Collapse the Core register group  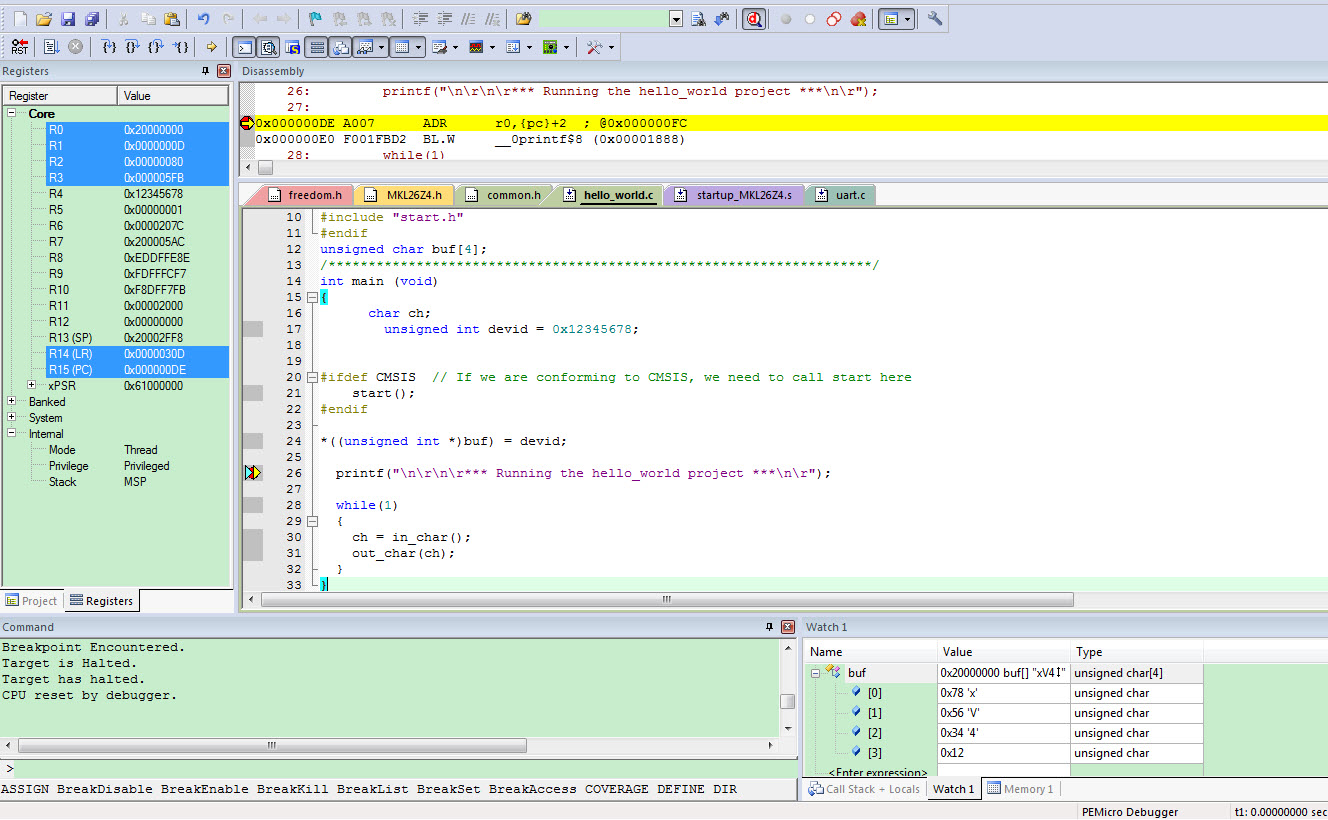12,114
